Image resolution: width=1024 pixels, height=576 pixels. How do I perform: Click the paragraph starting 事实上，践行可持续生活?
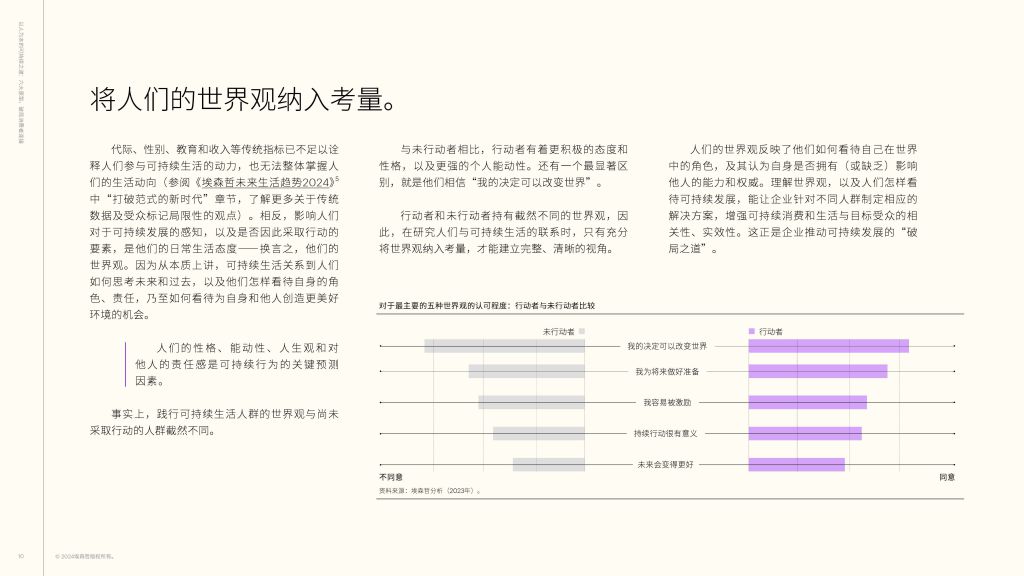[214, 422]
